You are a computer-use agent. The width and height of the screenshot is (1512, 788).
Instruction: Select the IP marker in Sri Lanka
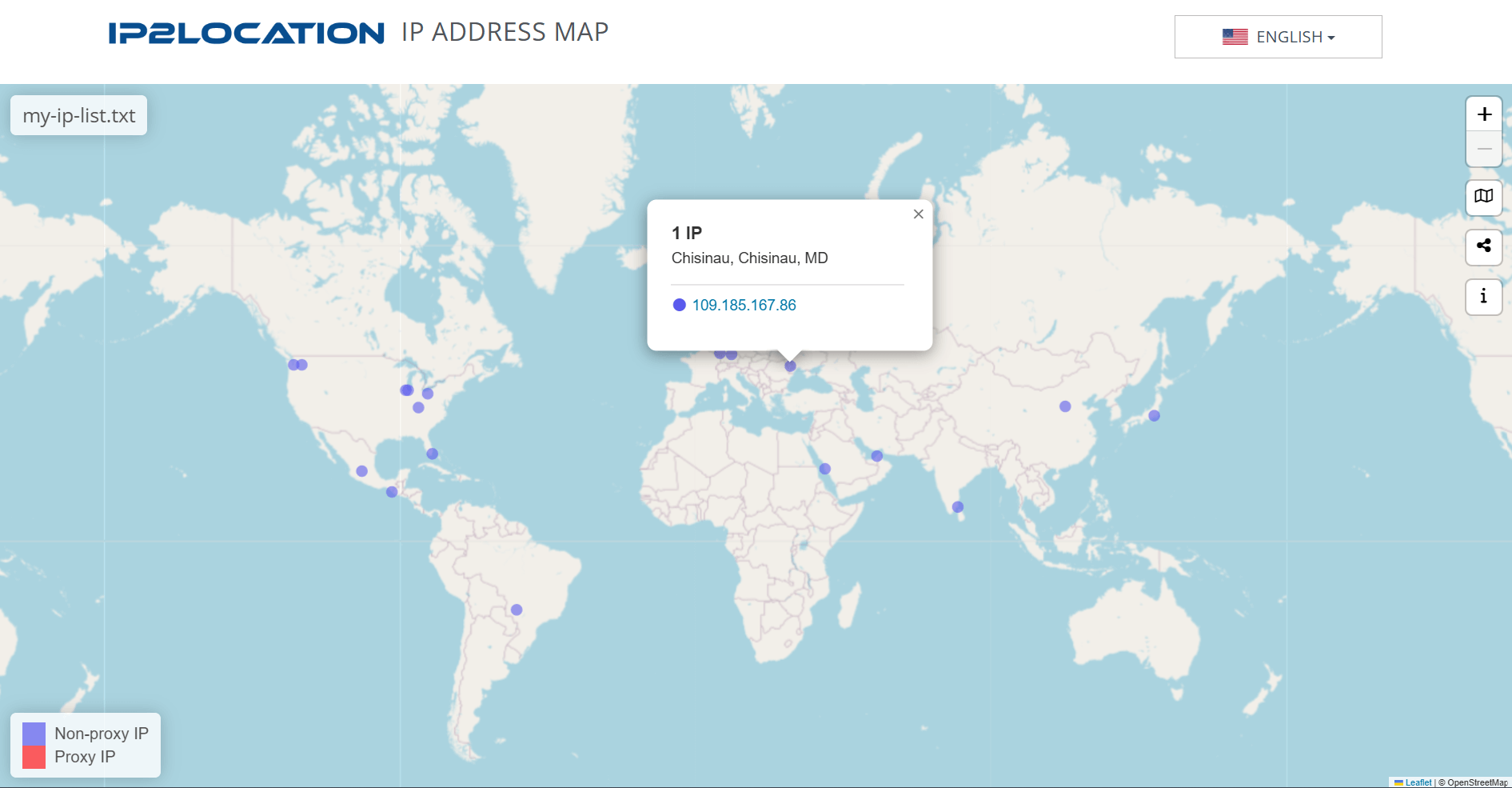[958, 506]
